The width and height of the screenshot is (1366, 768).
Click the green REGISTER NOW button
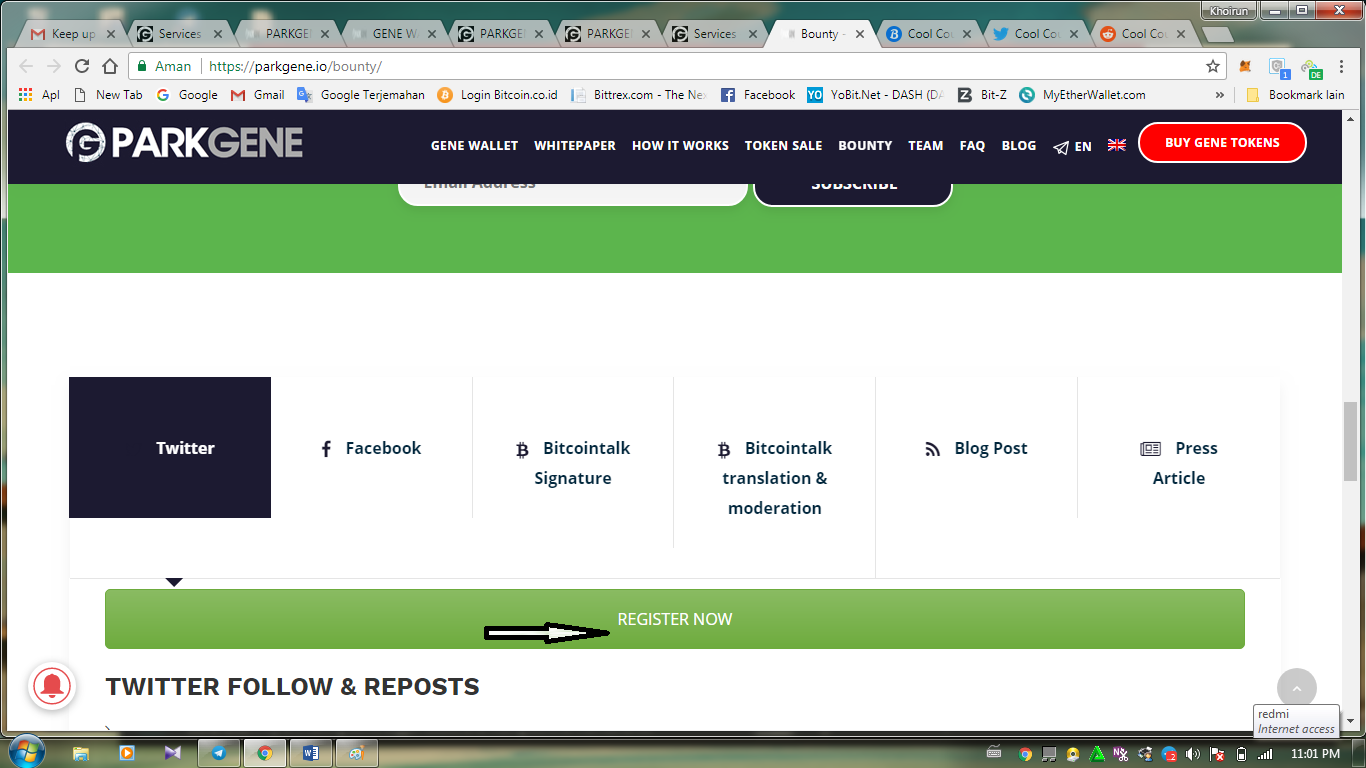(x=675, y=619)
